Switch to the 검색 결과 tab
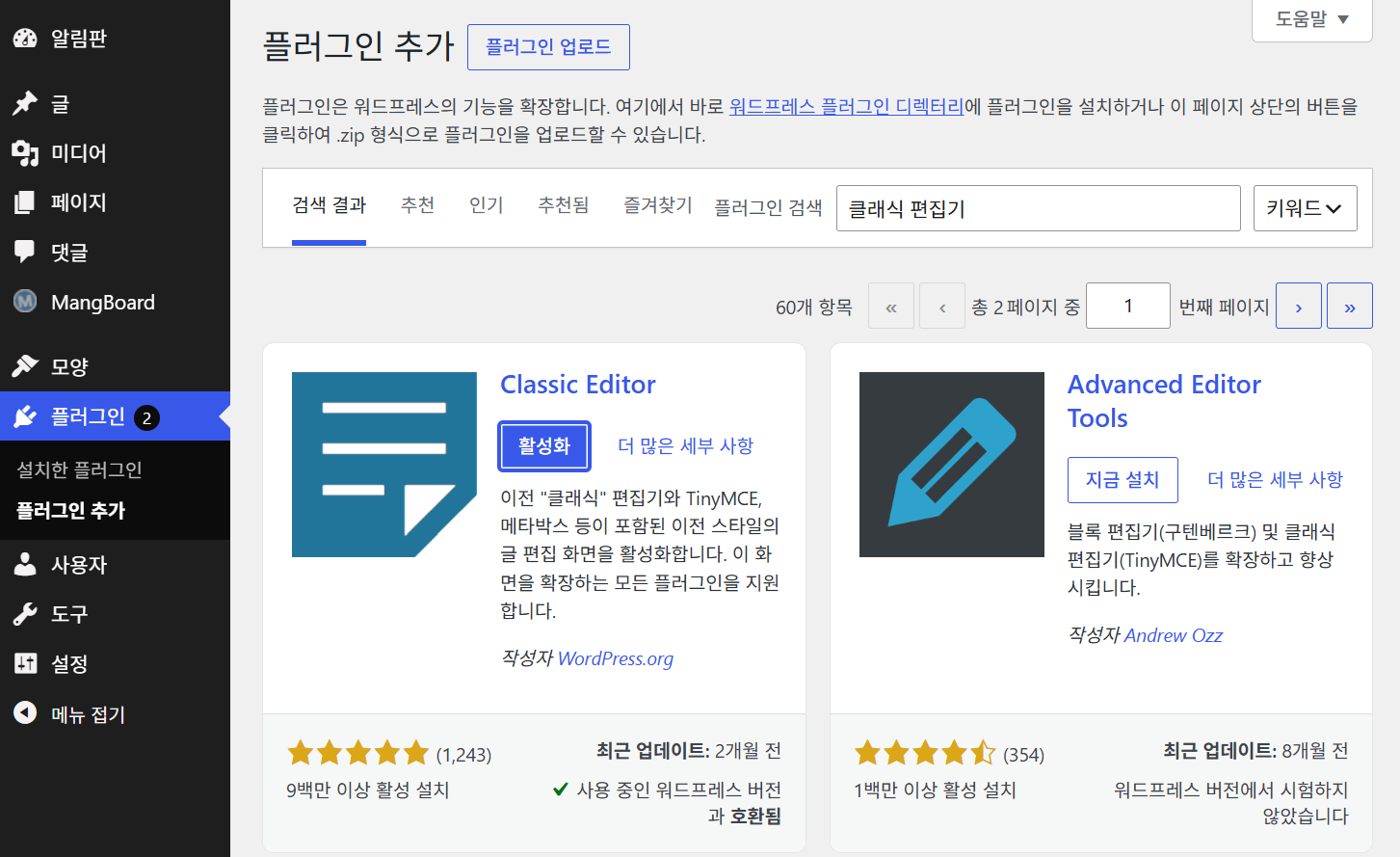This screenshot has height=857, width=1400. 329,205
